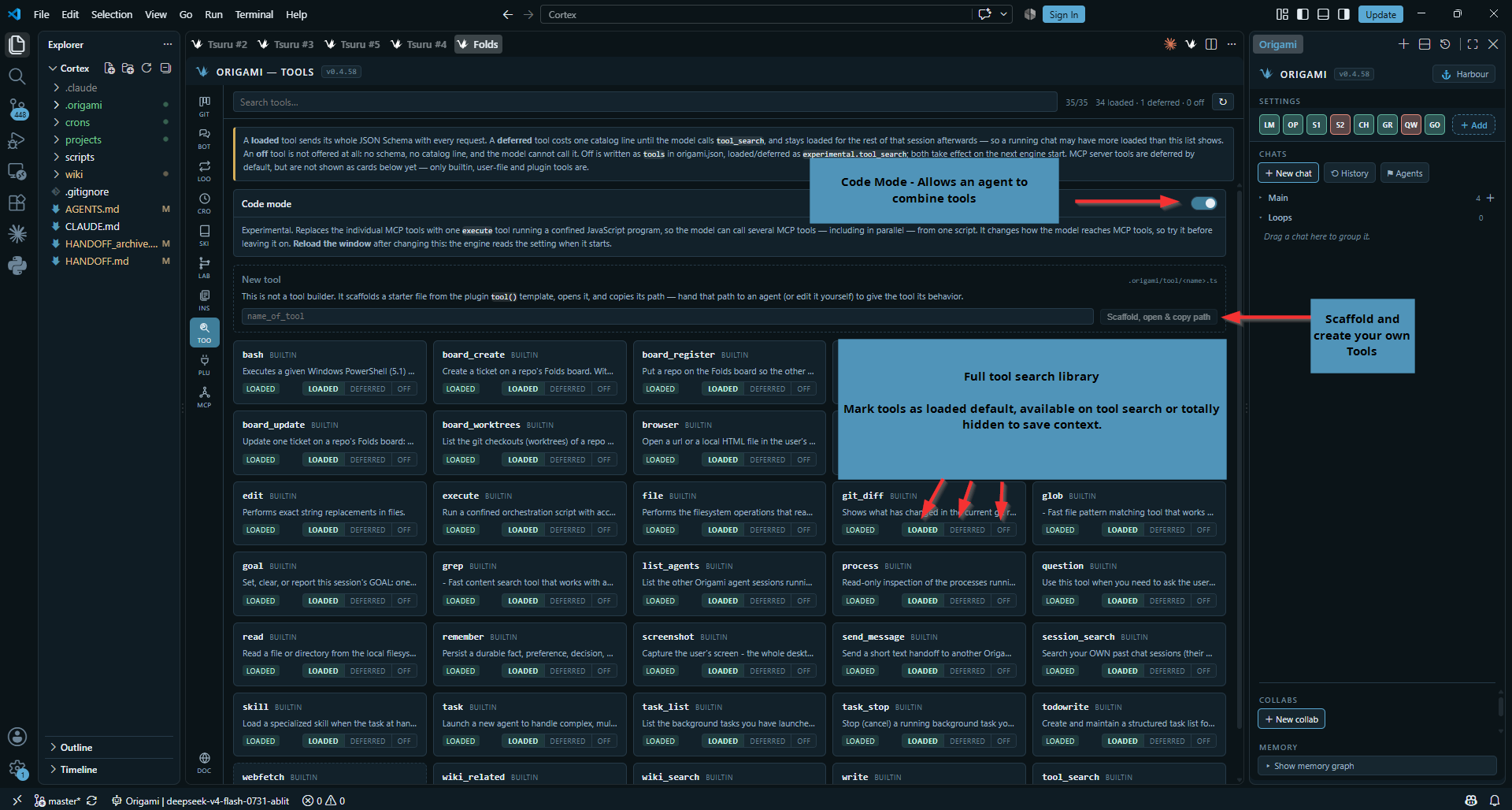Split the editor with the split icon
The width and height of the screenshot is (1512, 810).
coord(1211,44)
